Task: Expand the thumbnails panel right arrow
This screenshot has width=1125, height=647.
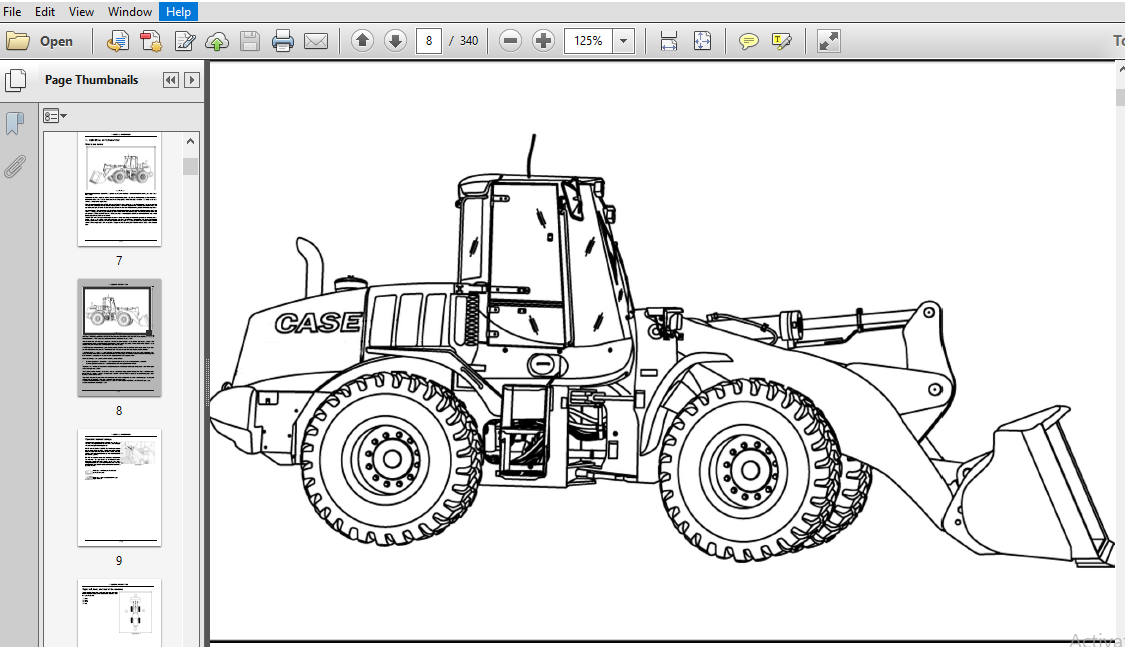Action: [192, 80]
